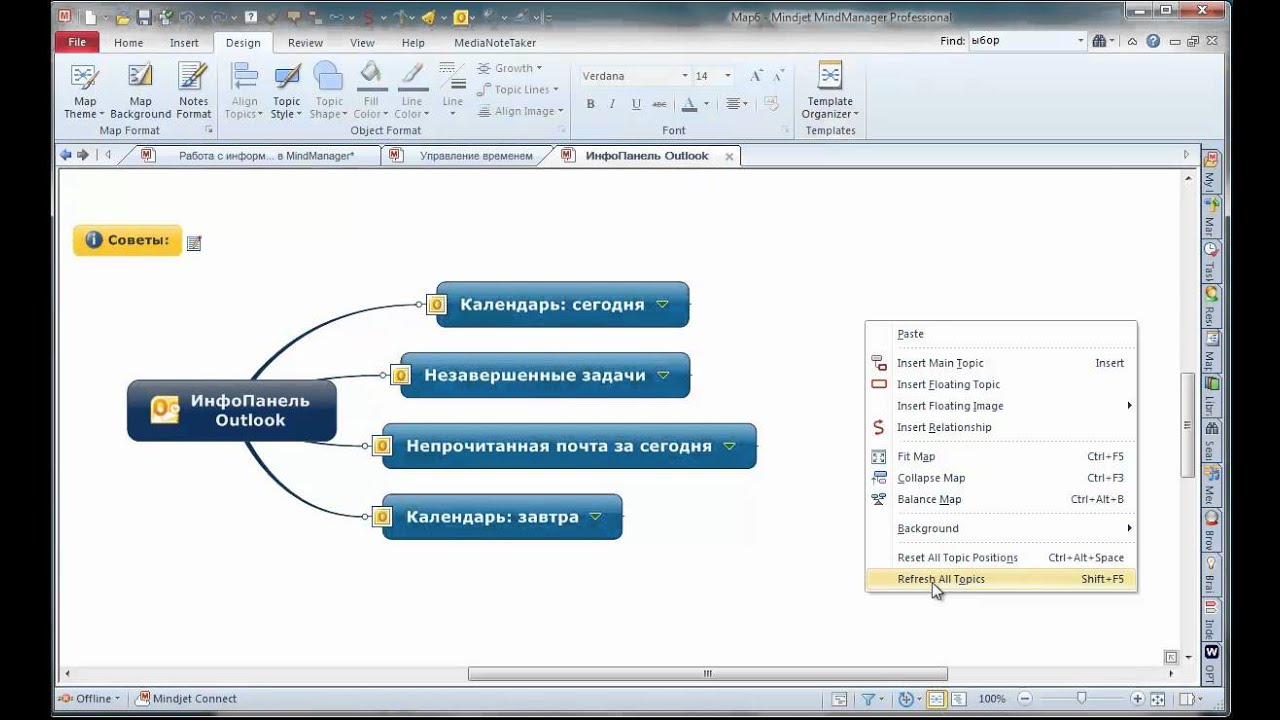The width and height of the screenshot is (1280, 720).
Task: Click the Fill Color bucket icon
Action: pyautogui.click(x=371, y=76)
